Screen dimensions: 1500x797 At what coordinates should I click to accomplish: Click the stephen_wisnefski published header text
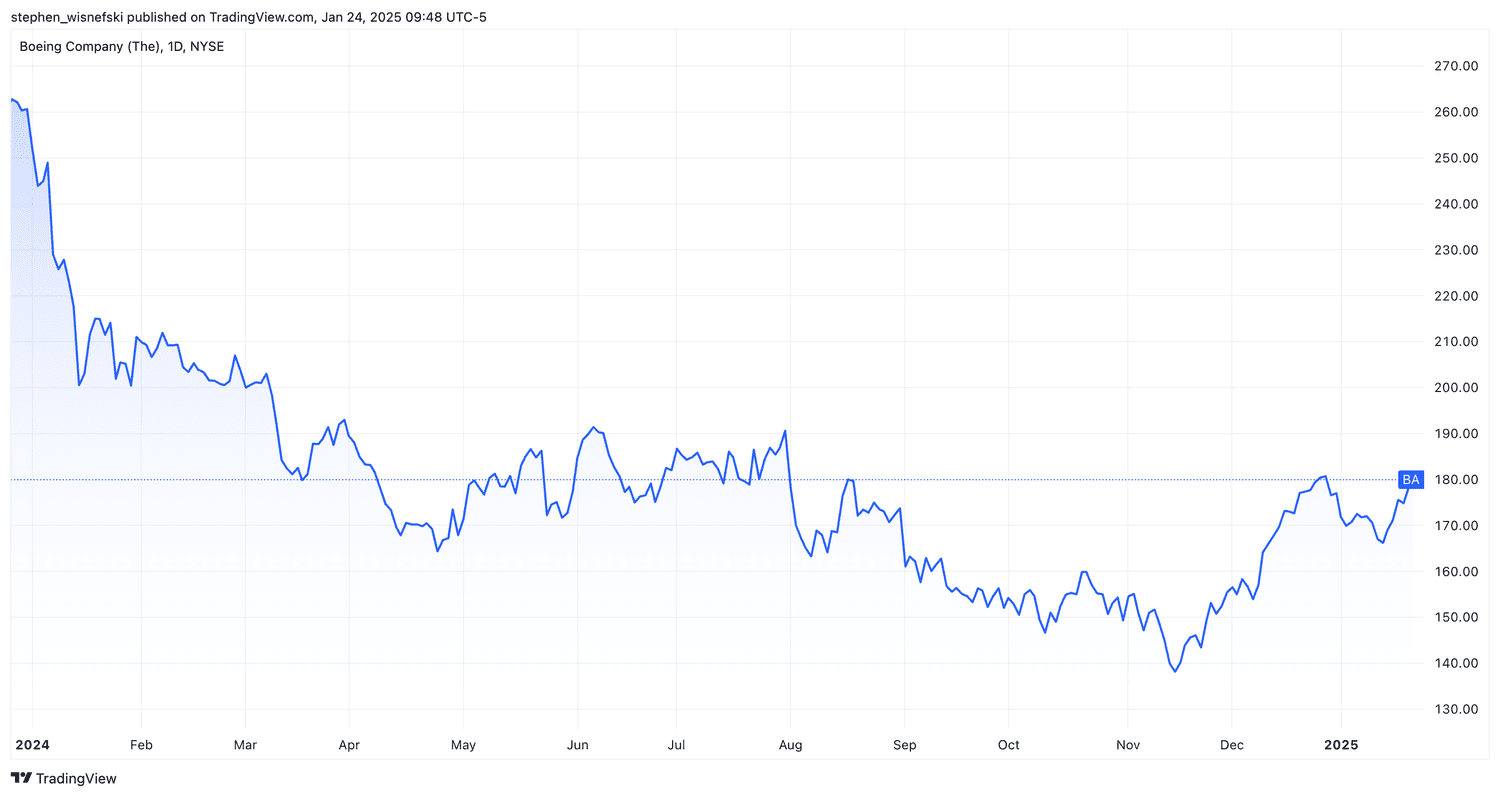[248, 17]
